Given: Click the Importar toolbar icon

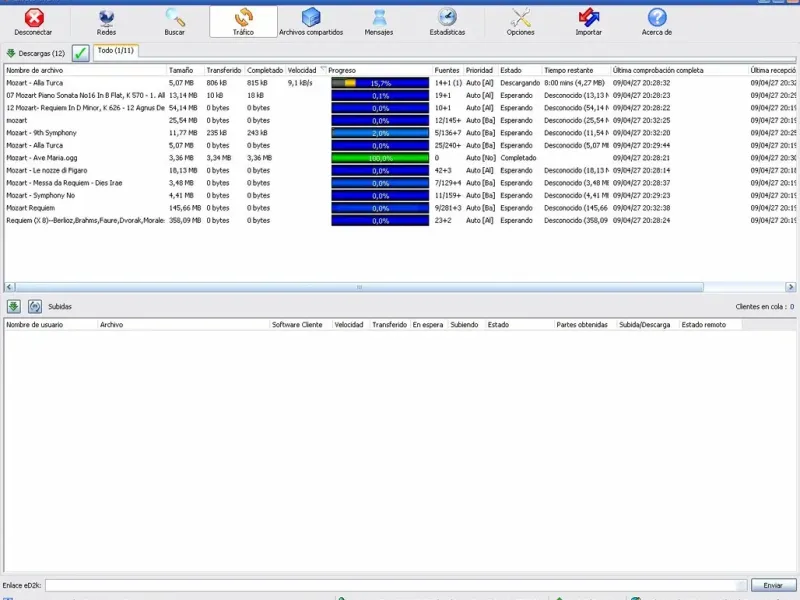Looking at the screenshot, I should pos(589,22).
